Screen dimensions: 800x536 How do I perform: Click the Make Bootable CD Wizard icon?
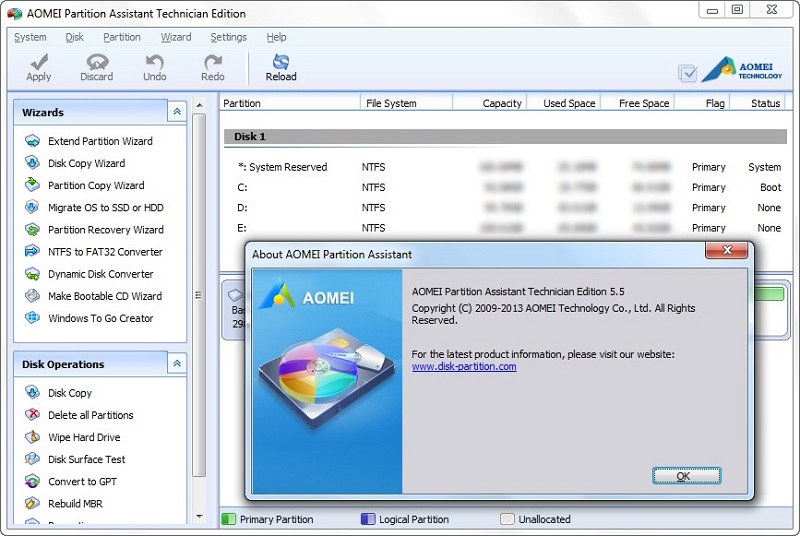pos(32,295)
